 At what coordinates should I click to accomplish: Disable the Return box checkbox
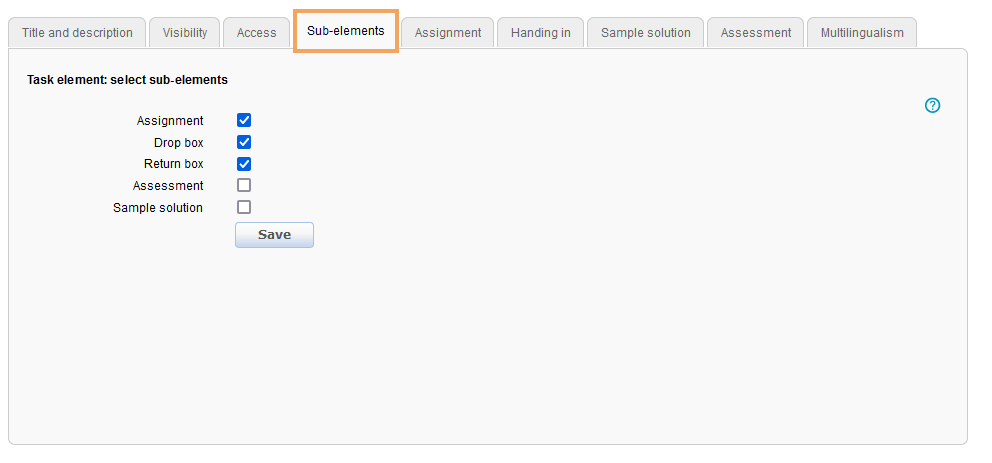pos(244,164)
